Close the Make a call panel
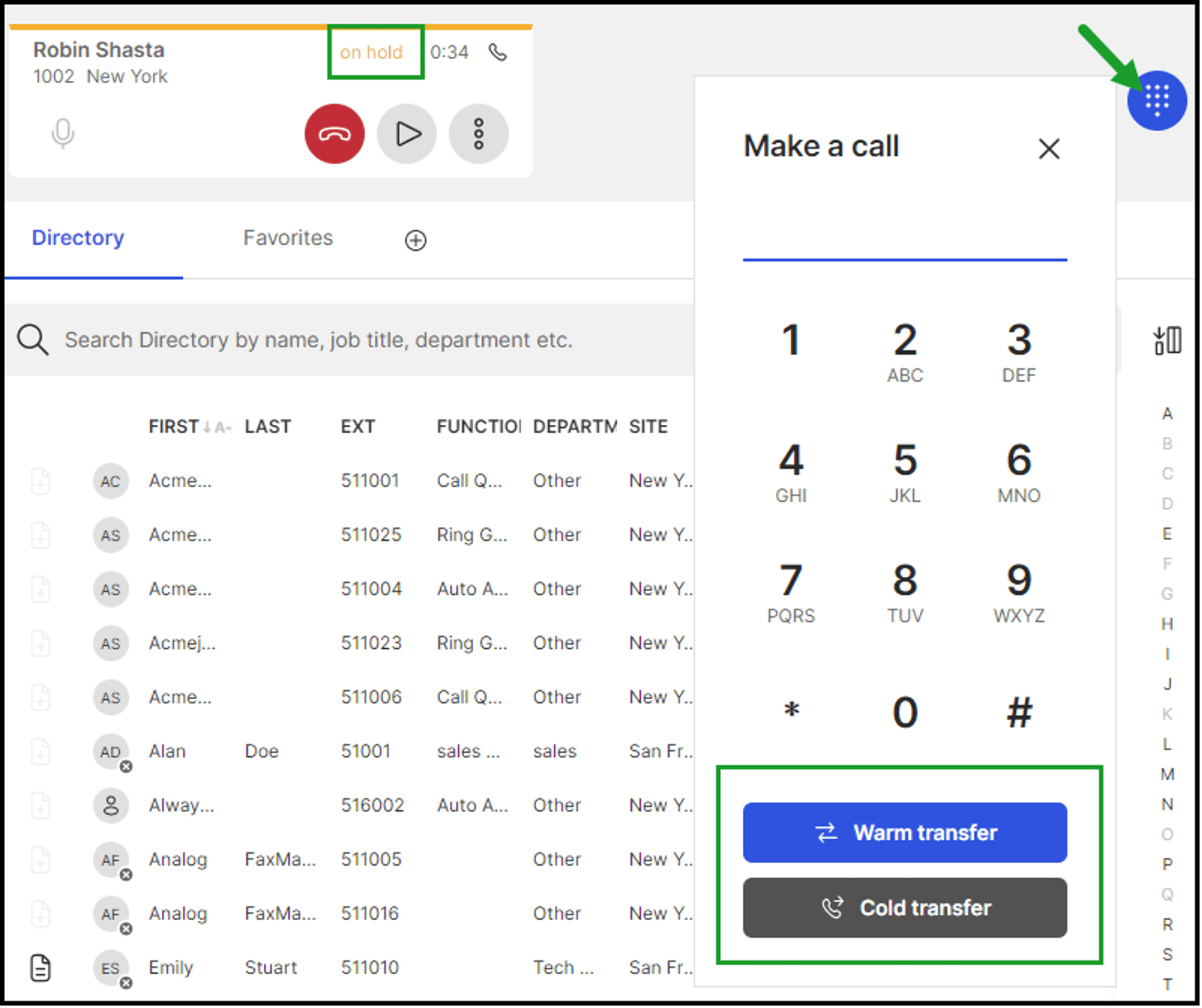The height and width of the screenshot is (1008, 1202). point(1048,149)
